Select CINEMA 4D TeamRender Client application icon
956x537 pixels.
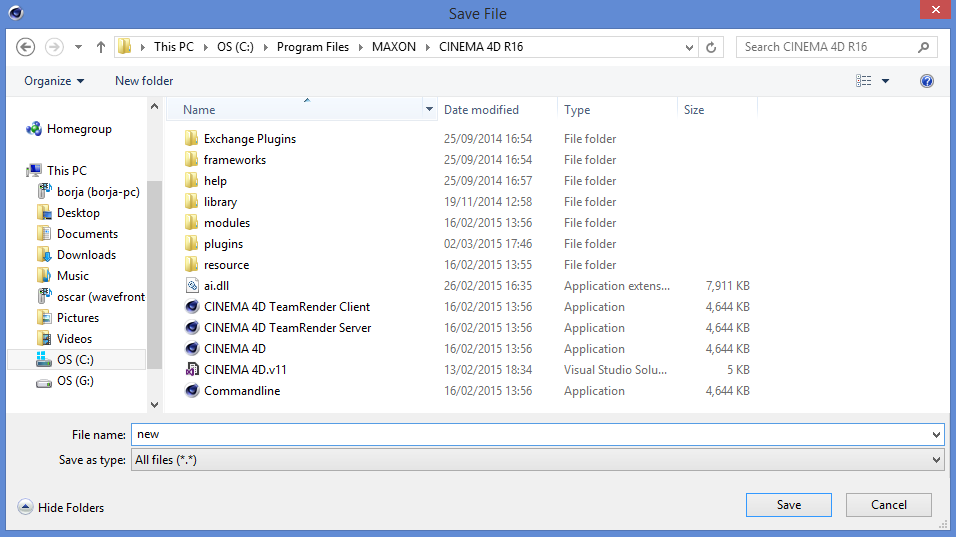[192, 307]
